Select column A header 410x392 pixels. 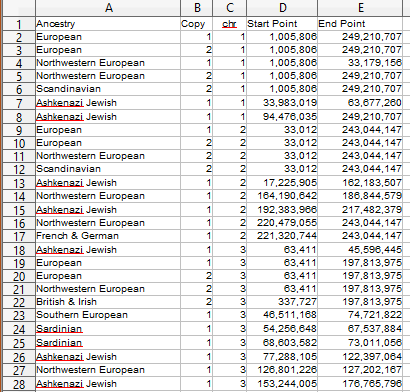pyautogui.click(x=108, y=8)
